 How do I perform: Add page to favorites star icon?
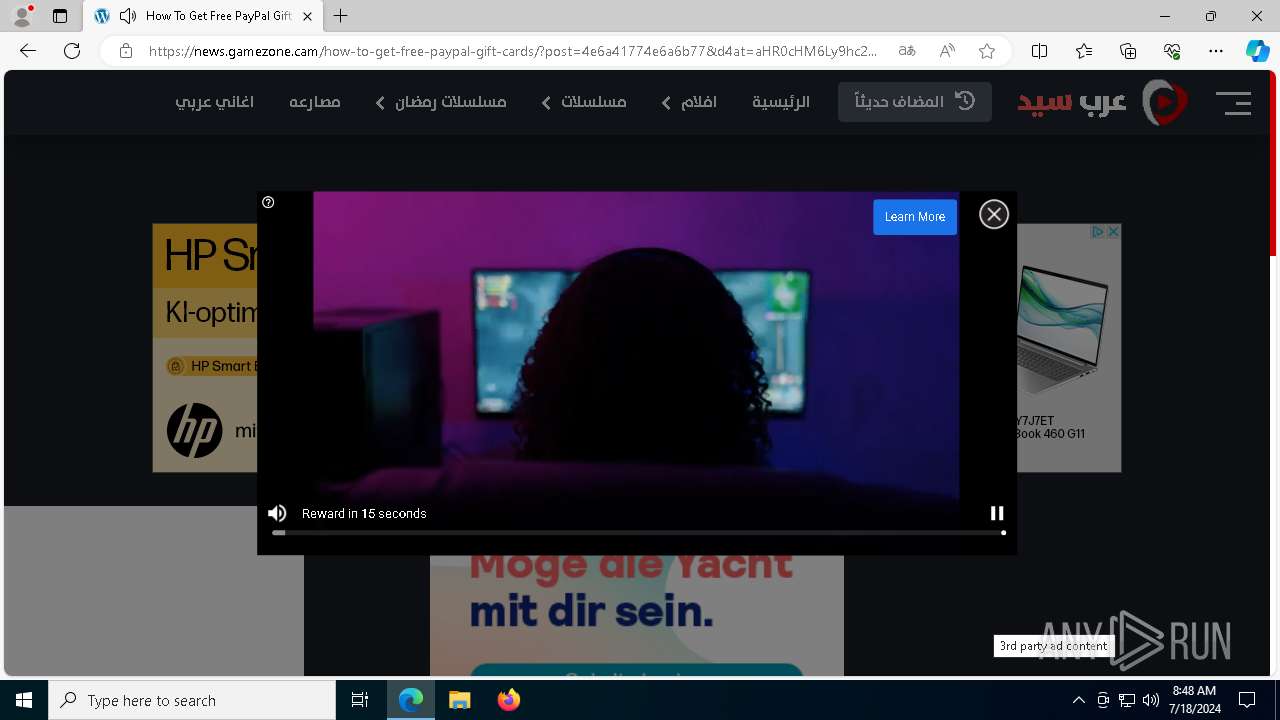click(987, 51)
